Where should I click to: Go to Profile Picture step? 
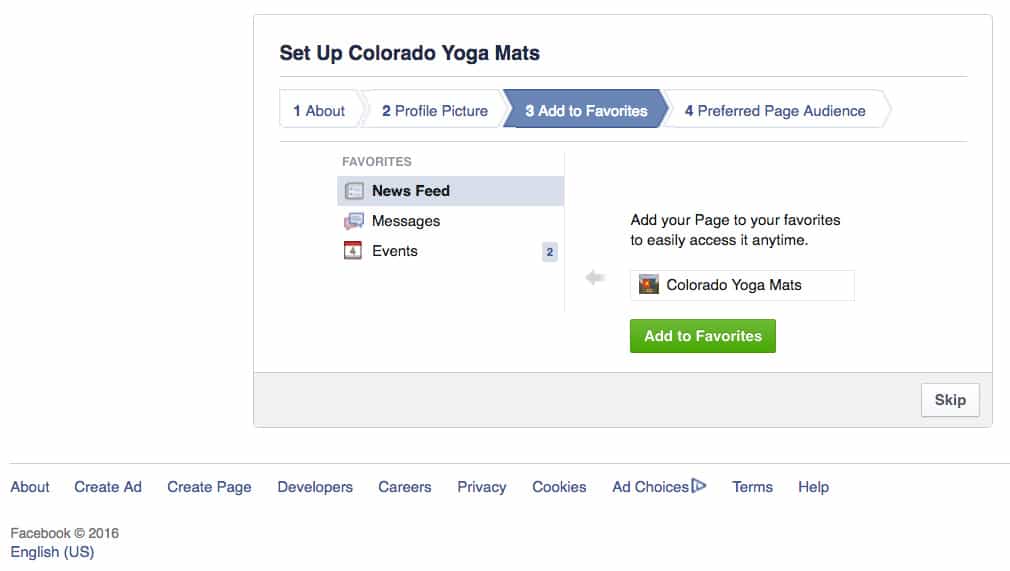435,111
